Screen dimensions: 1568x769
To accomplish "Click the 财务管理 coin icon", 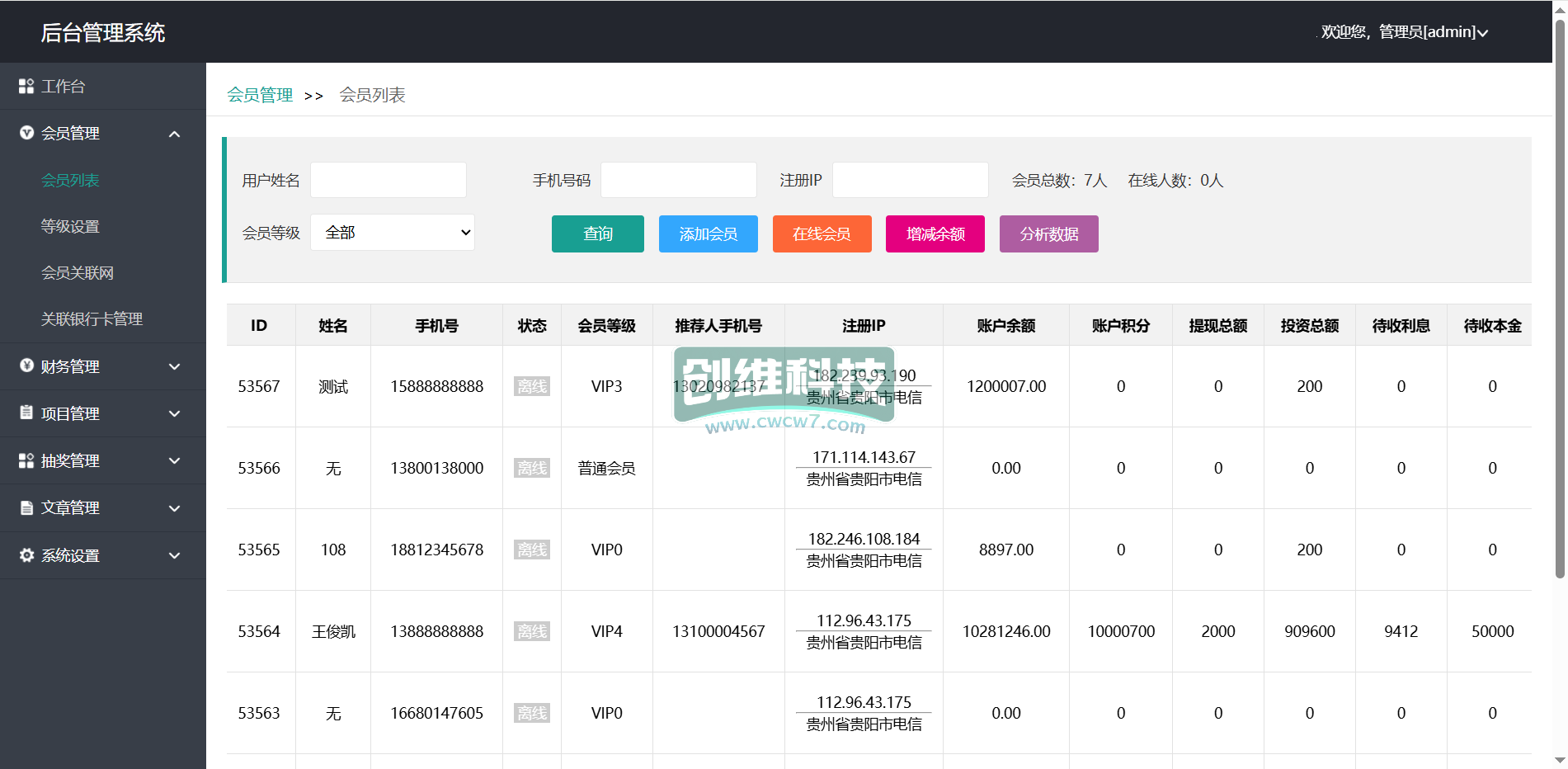I will tap(26, 366).
